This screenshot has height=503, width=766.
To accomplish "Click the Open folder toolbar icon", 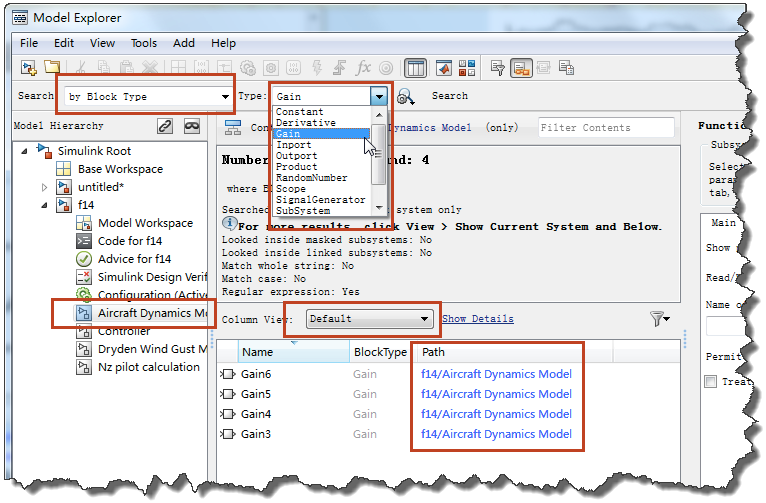I will coord(52,67).
